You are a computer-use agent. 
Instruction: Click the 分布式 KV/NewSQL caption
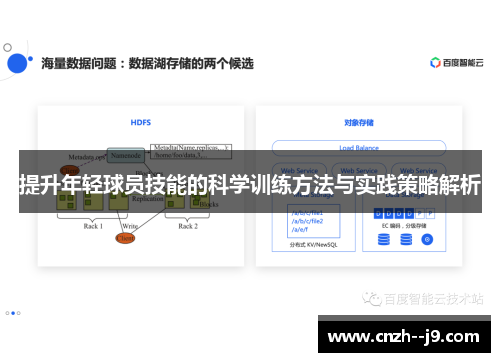[313, 245]
